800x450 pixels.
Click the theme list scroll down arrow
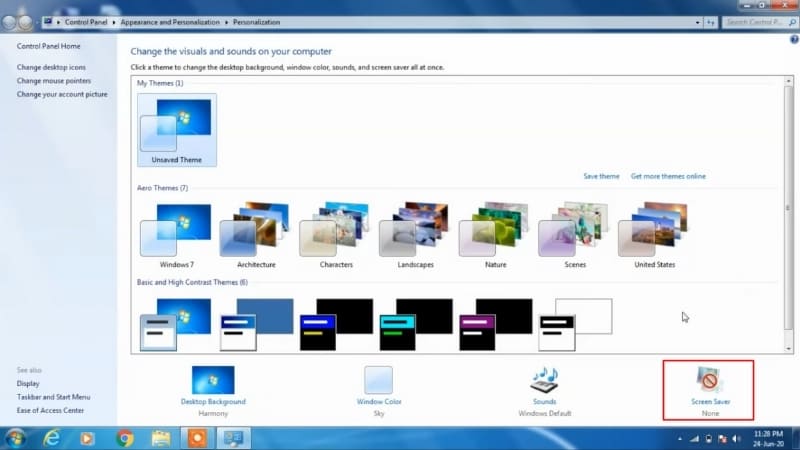(789, 348)
